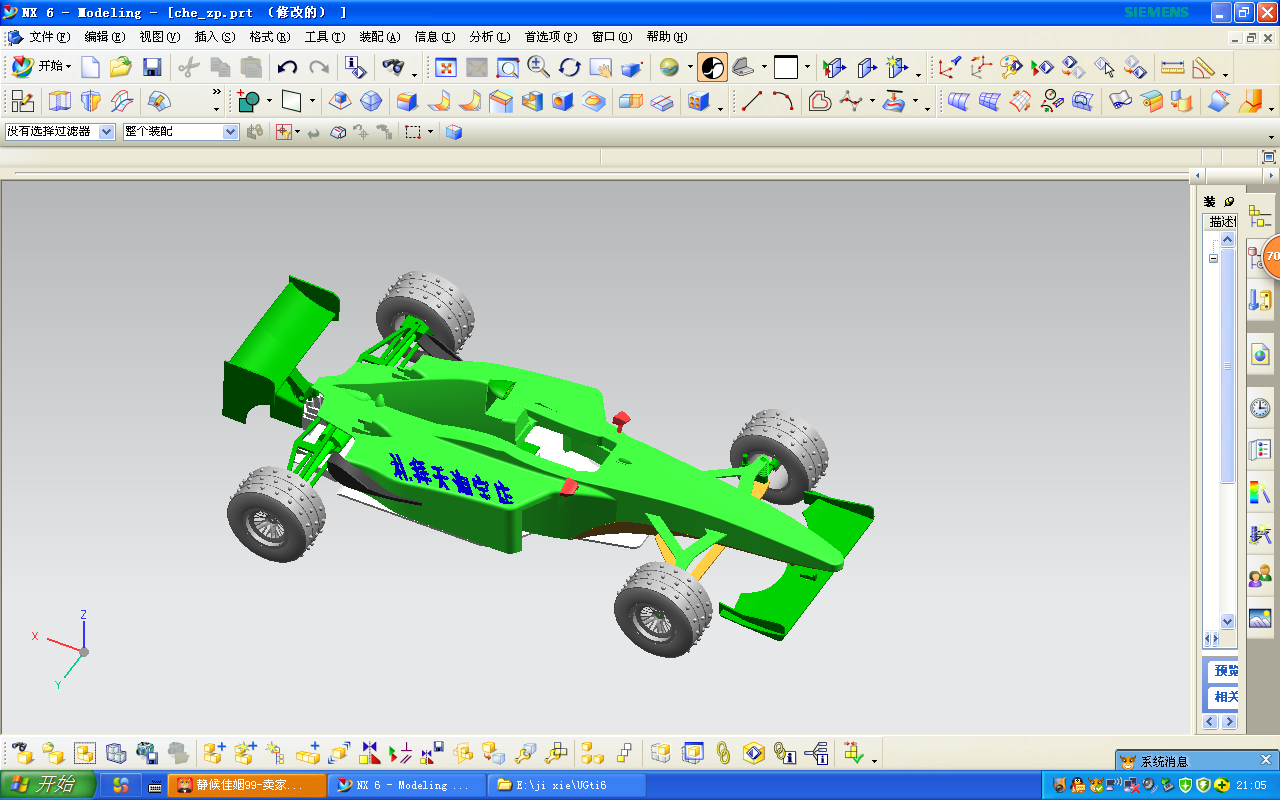Toggle the highlighted black-white shading mode button

(x=712, y=68)
